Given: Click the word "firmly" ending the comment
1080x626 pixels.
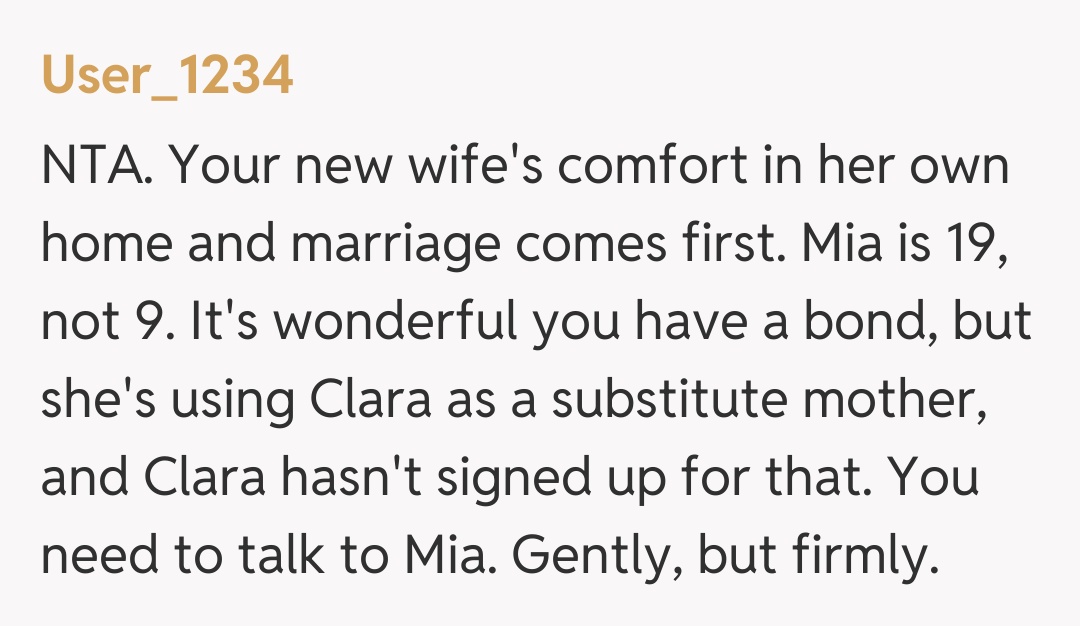Looking at the screenshot, I should tap(860, 558).
